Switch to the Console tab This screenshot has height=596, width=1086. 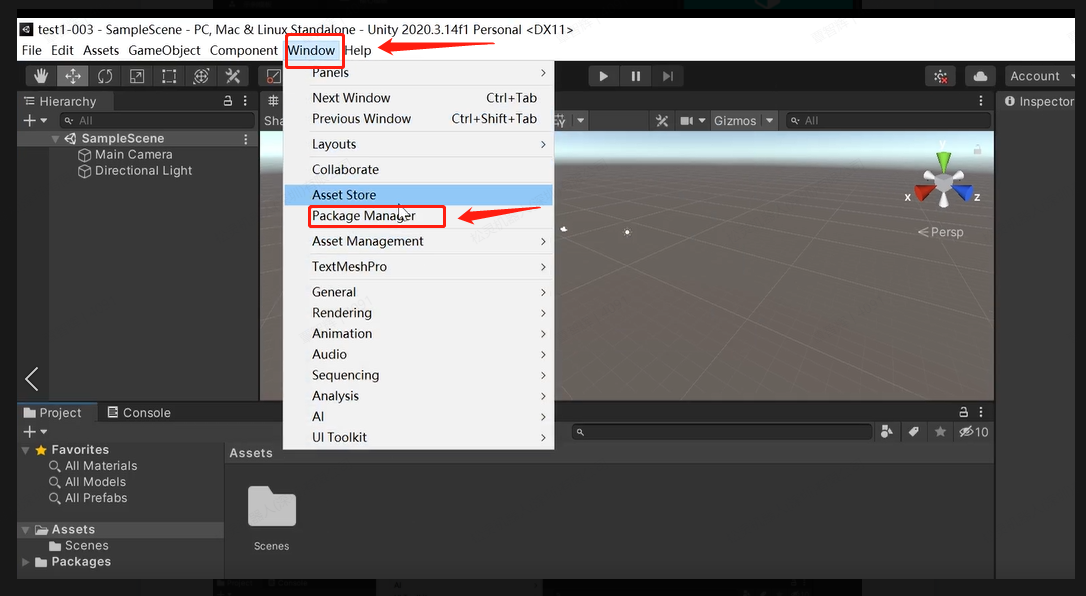coord(139,413)
